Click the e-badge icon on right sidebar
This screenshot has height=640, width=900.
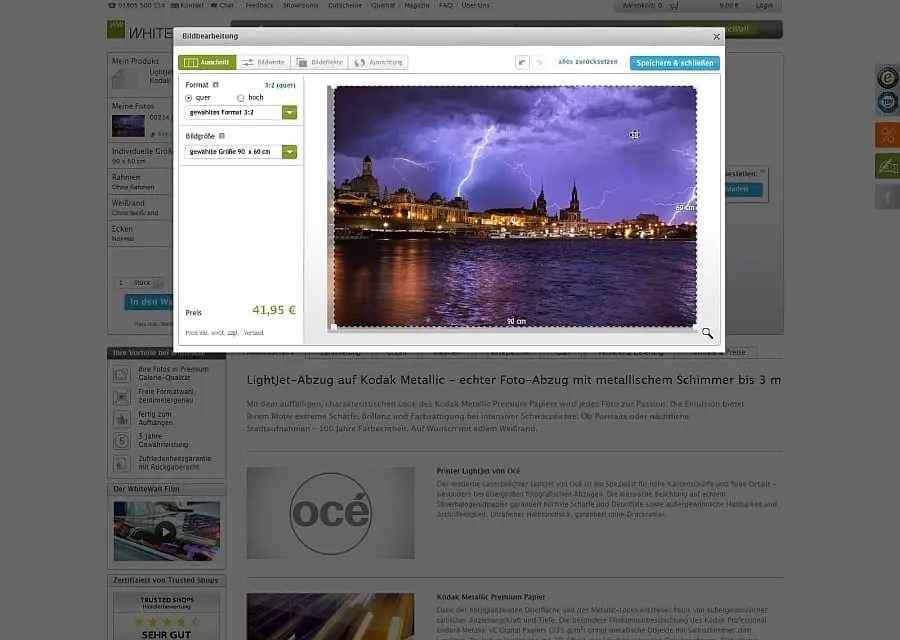point(887,77)
